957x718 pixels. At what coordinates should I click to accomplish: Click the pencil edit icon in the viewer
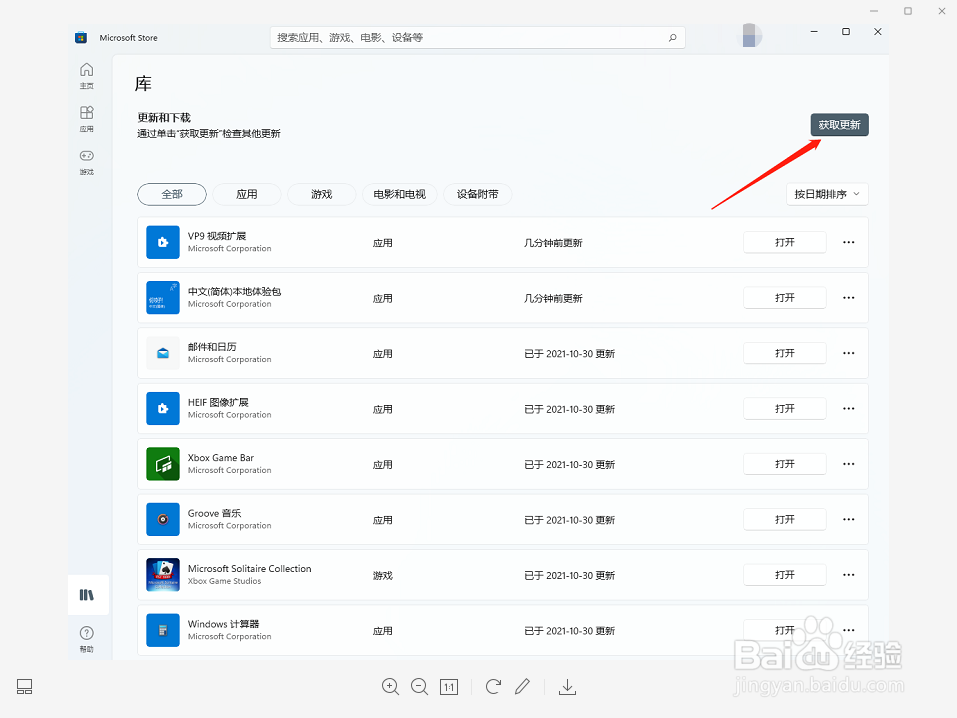[x=522, y=687]
